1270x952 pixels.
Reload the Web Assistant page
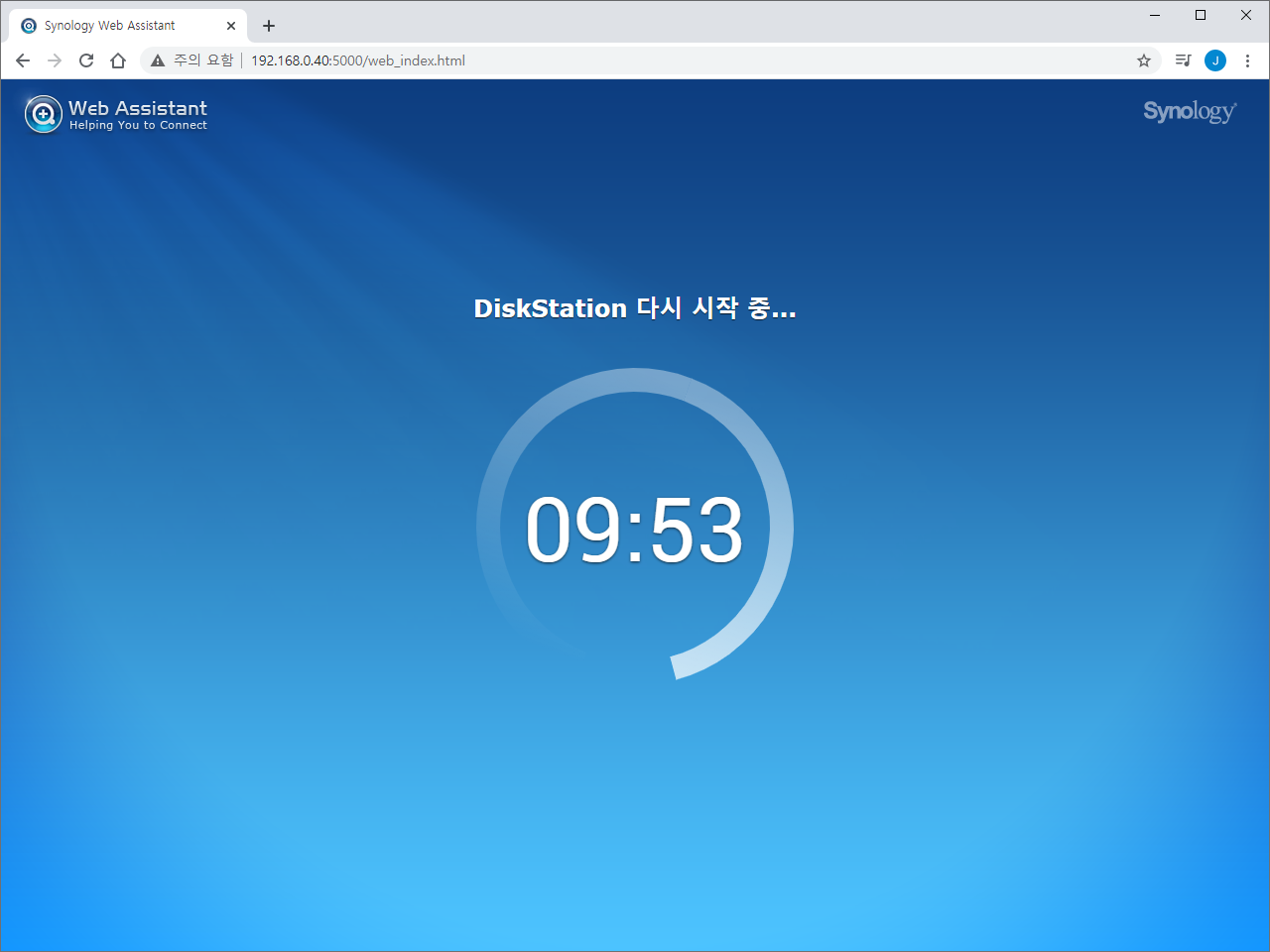86,60
